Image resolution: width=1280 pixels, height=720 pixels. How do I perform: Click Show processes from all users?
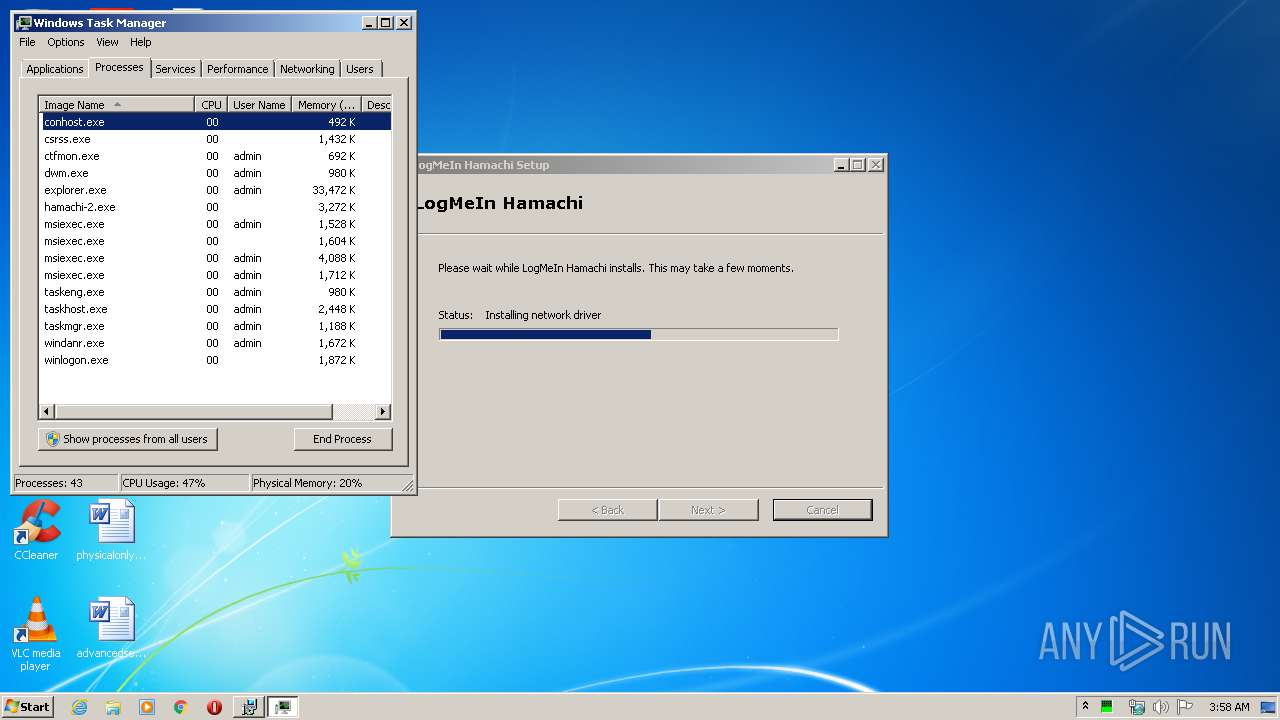128,439
